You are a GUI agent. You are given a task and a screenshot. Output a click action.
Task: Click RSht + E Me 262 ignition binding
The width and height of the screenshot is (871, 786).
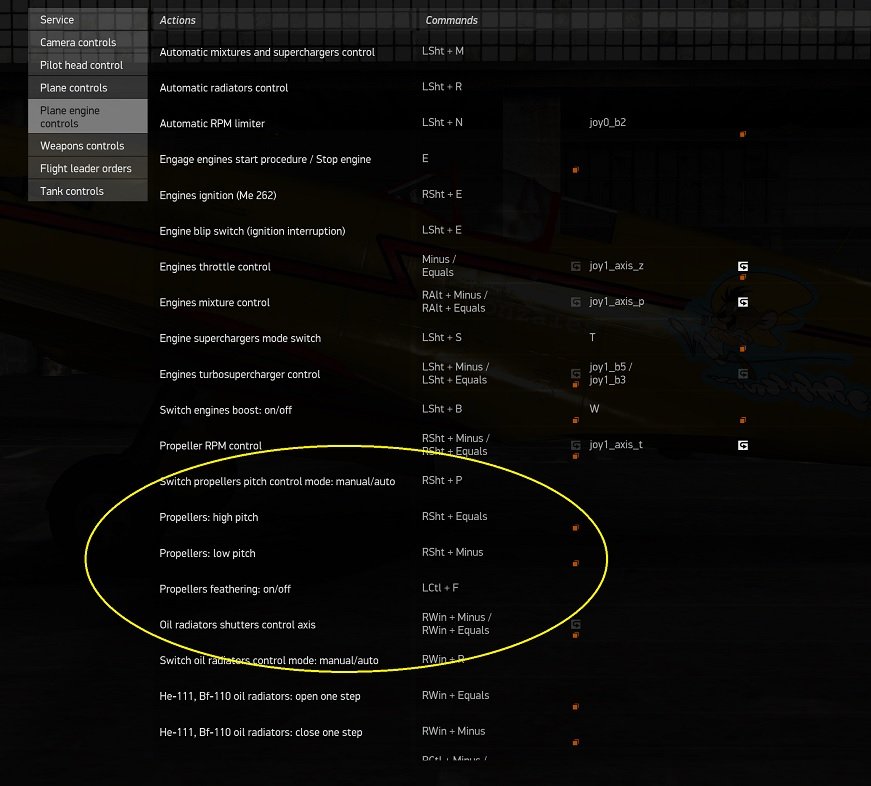coord(442,194)
